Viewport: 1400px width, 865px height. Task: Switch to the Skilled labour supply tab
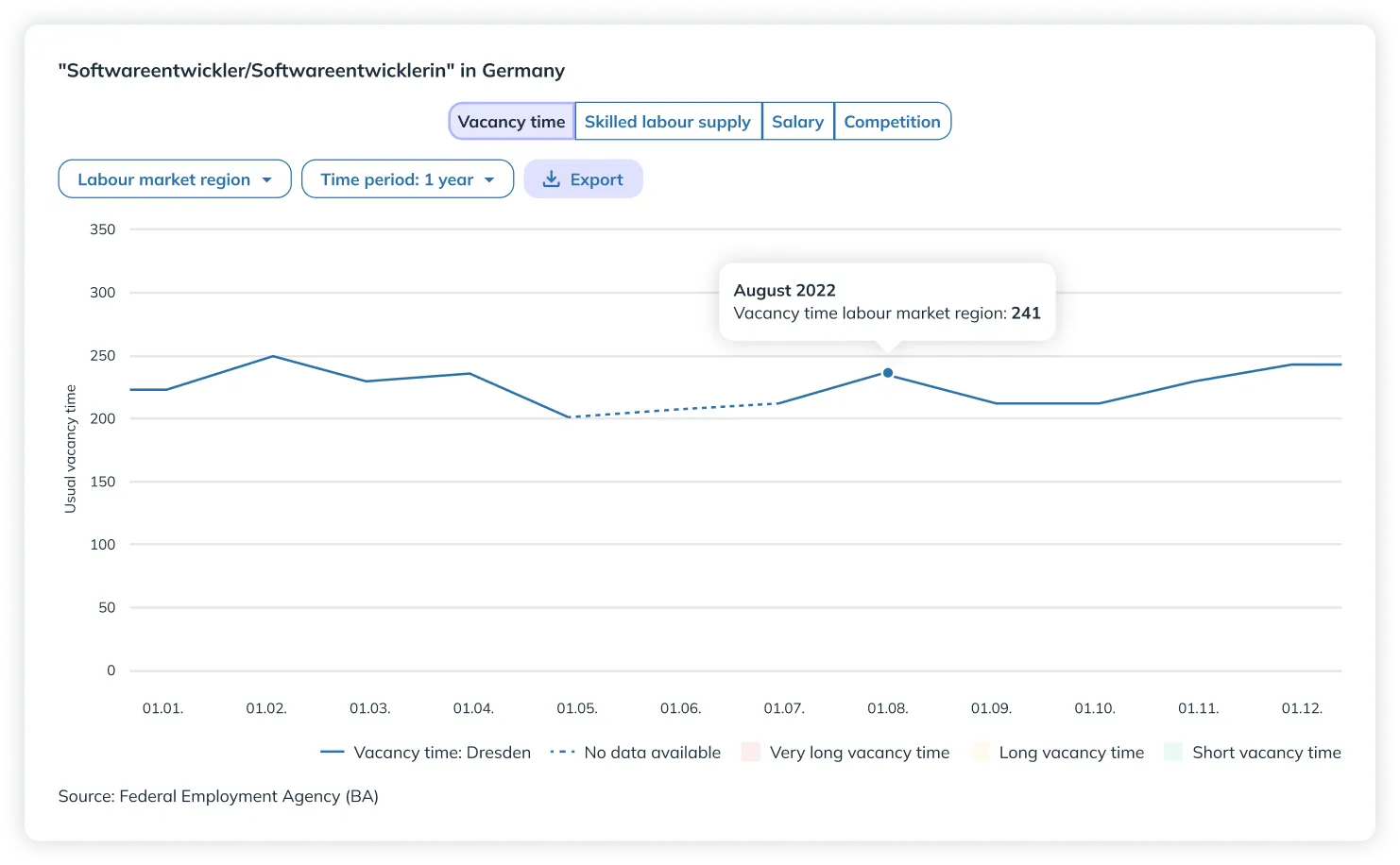click(x=667, y=122)
